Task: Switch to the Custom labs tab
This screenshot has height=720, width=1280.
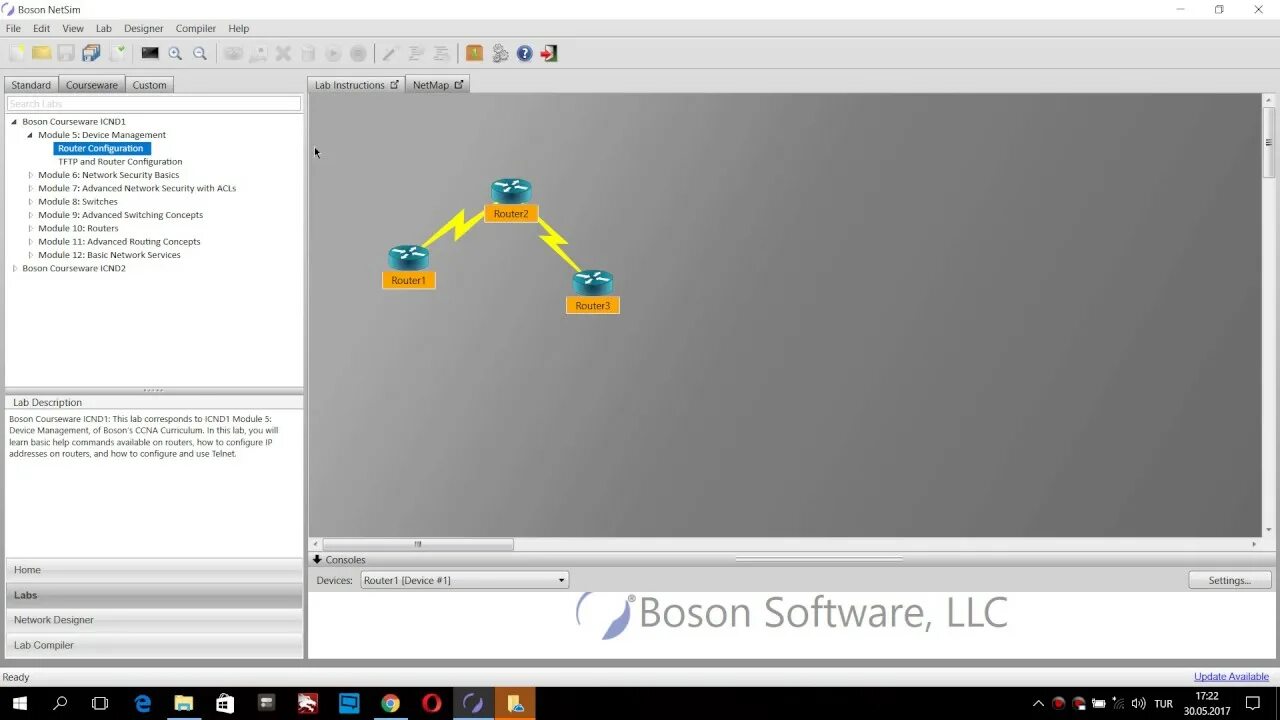Action: (x=150, y=85)
